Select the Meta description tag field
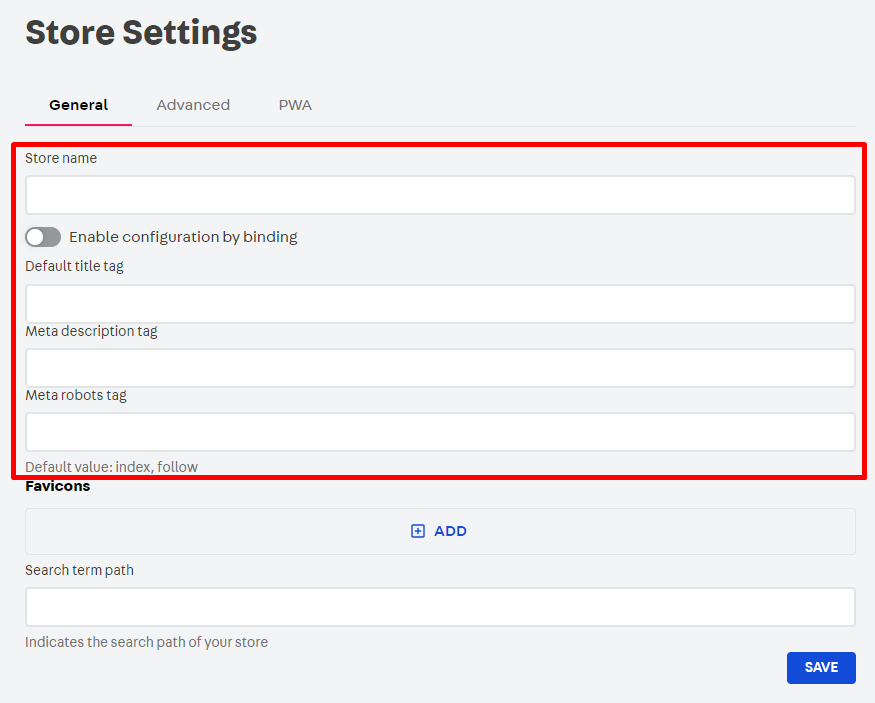875x703 pixels. 440,368
